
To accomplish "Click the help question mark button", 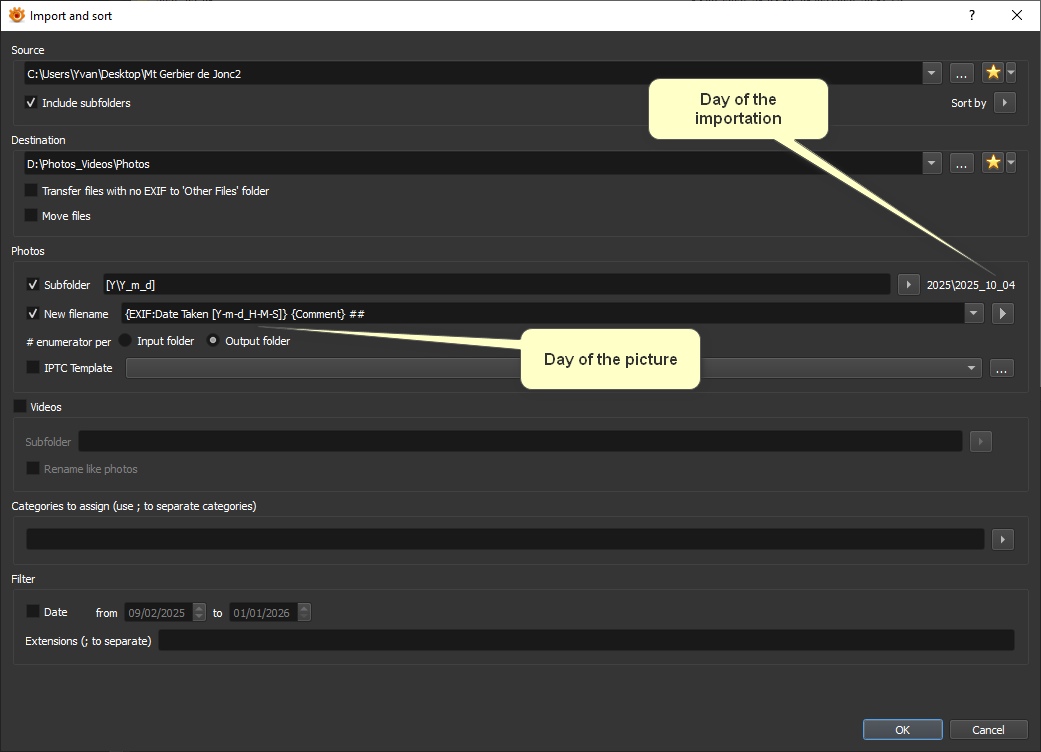I will (972, 15).
